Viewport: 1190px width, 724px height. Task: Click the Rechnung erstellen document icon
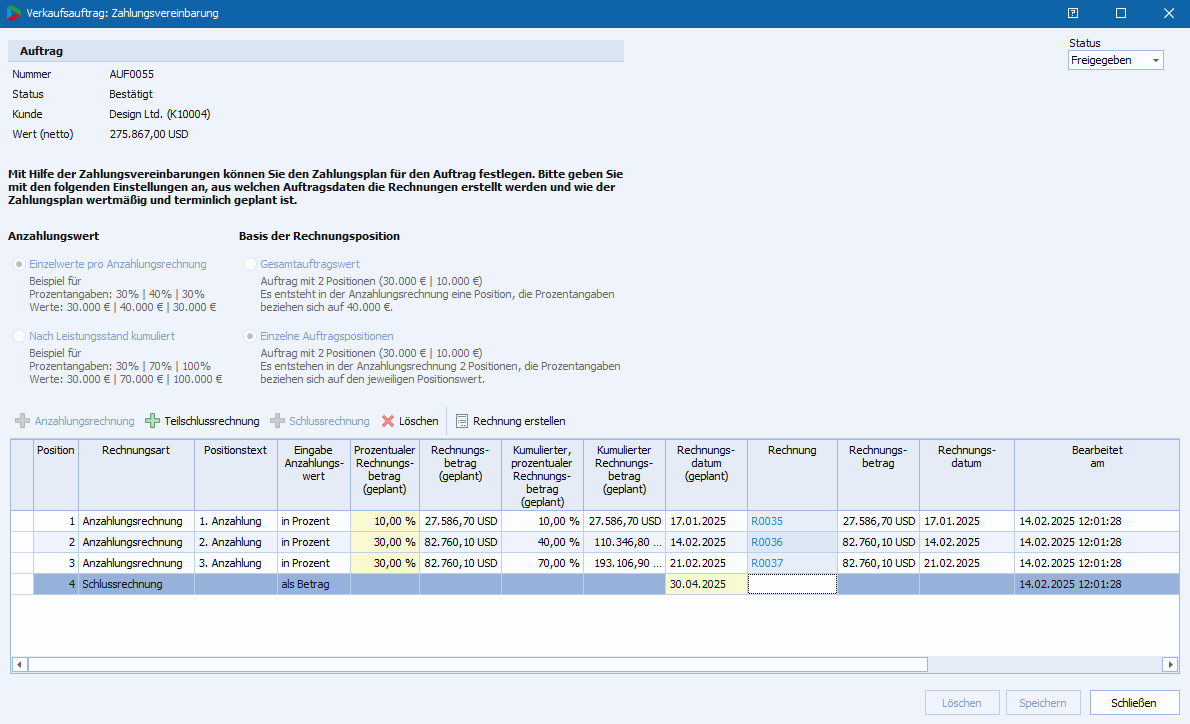pos(462,421)
